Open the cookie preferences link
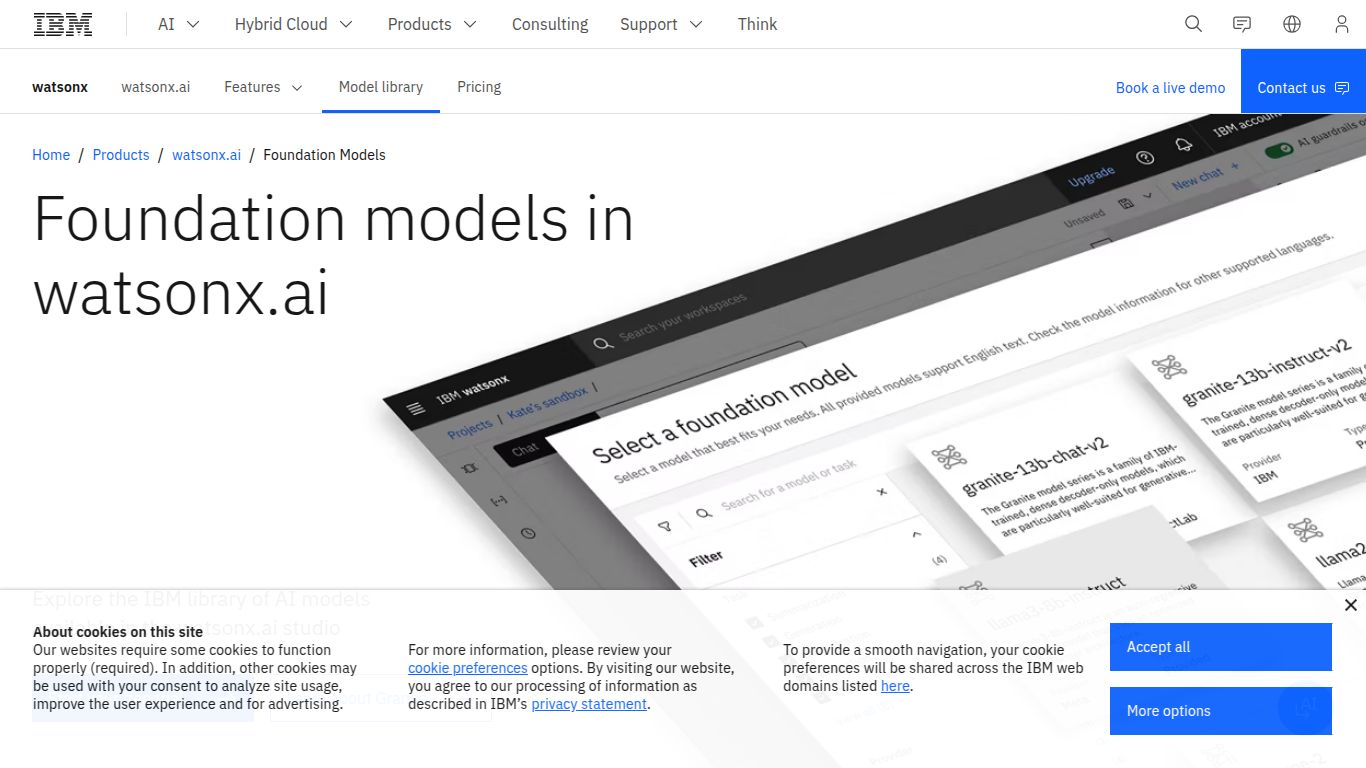This screenshot has height=768, width=1366. click(x=468, y=668)
